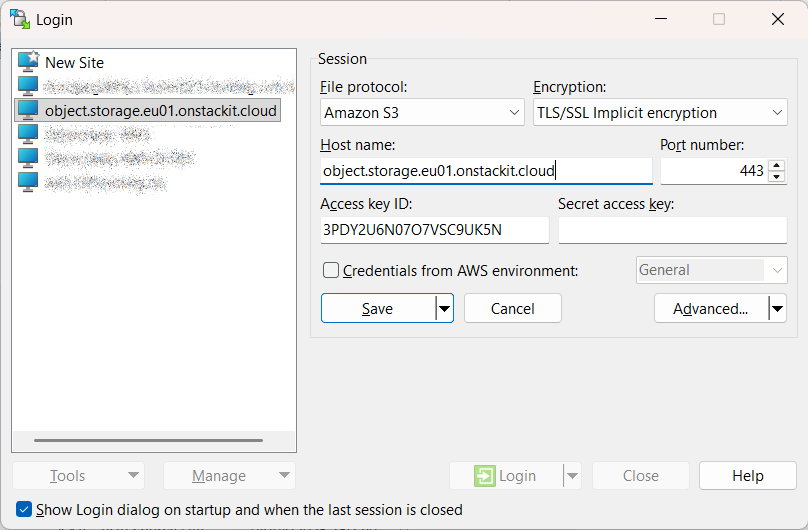This screenshot has width=808, height=530.
Task: Open the Encryption dropdown
Action: pos(661,113)
